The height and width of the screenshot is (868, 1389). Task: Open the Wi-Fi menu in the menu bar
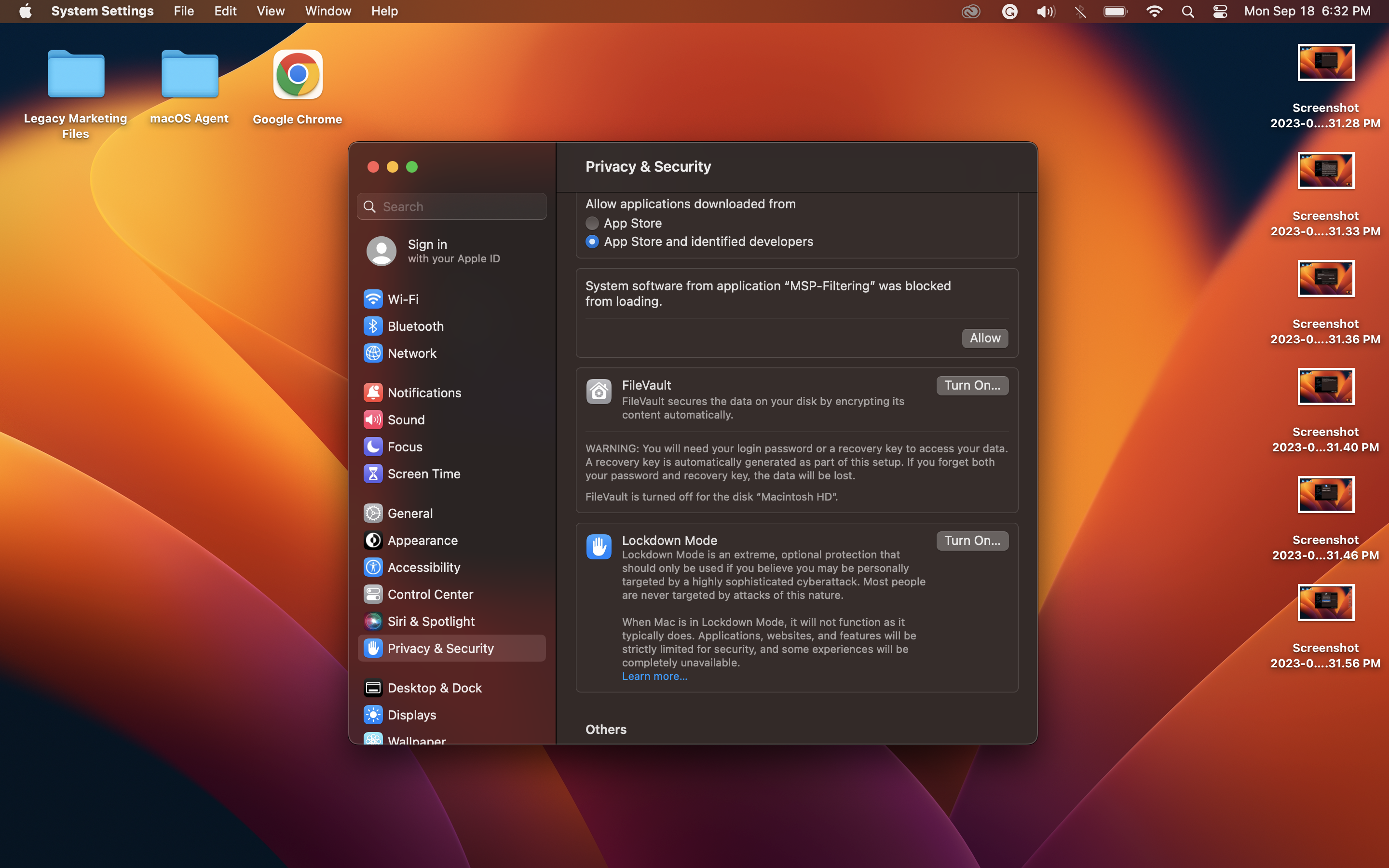point(1154,11)
